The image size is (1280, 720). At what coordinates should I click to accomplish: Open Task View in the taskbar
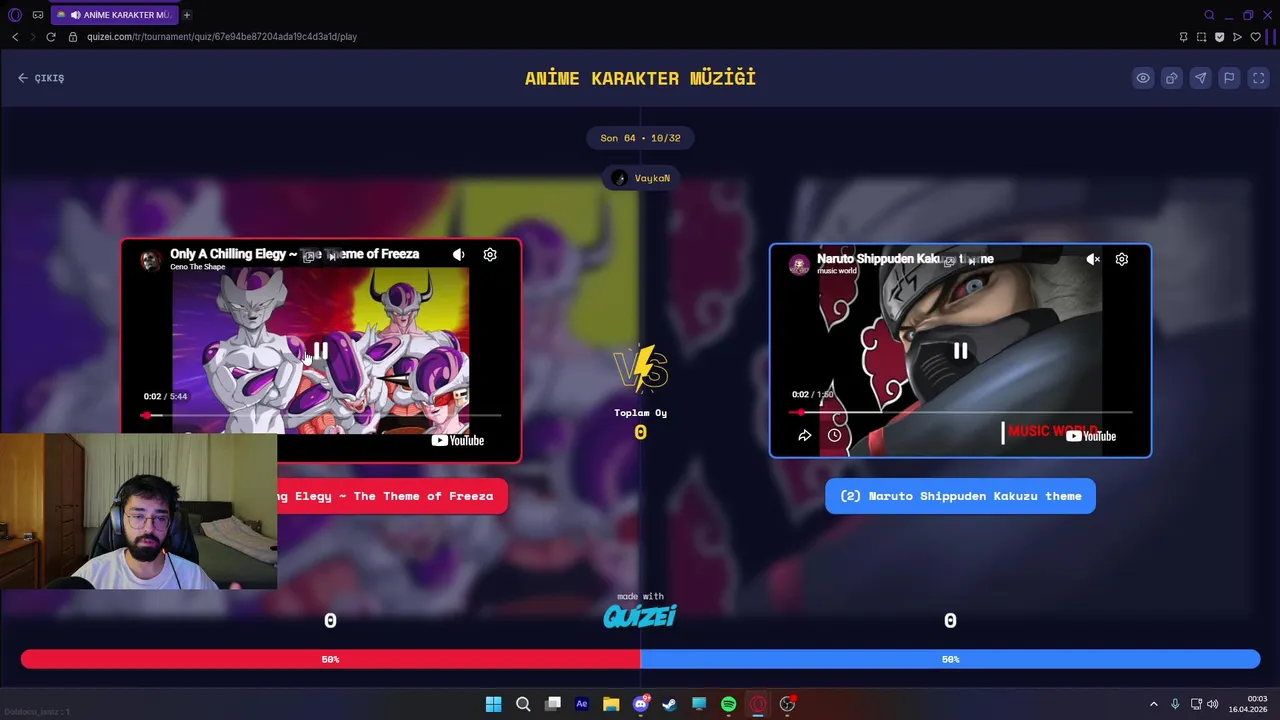point(552,704)
